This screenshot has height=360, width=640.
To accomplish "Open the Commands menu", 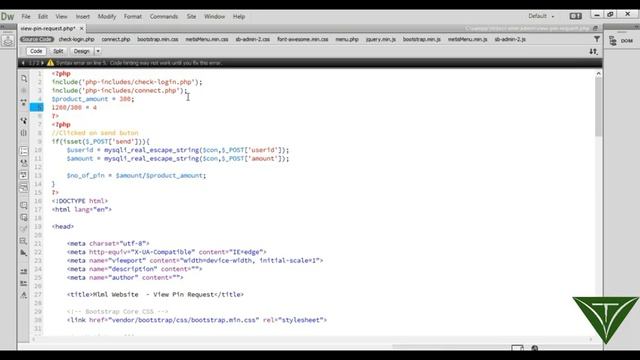I will tap(164, 16).
